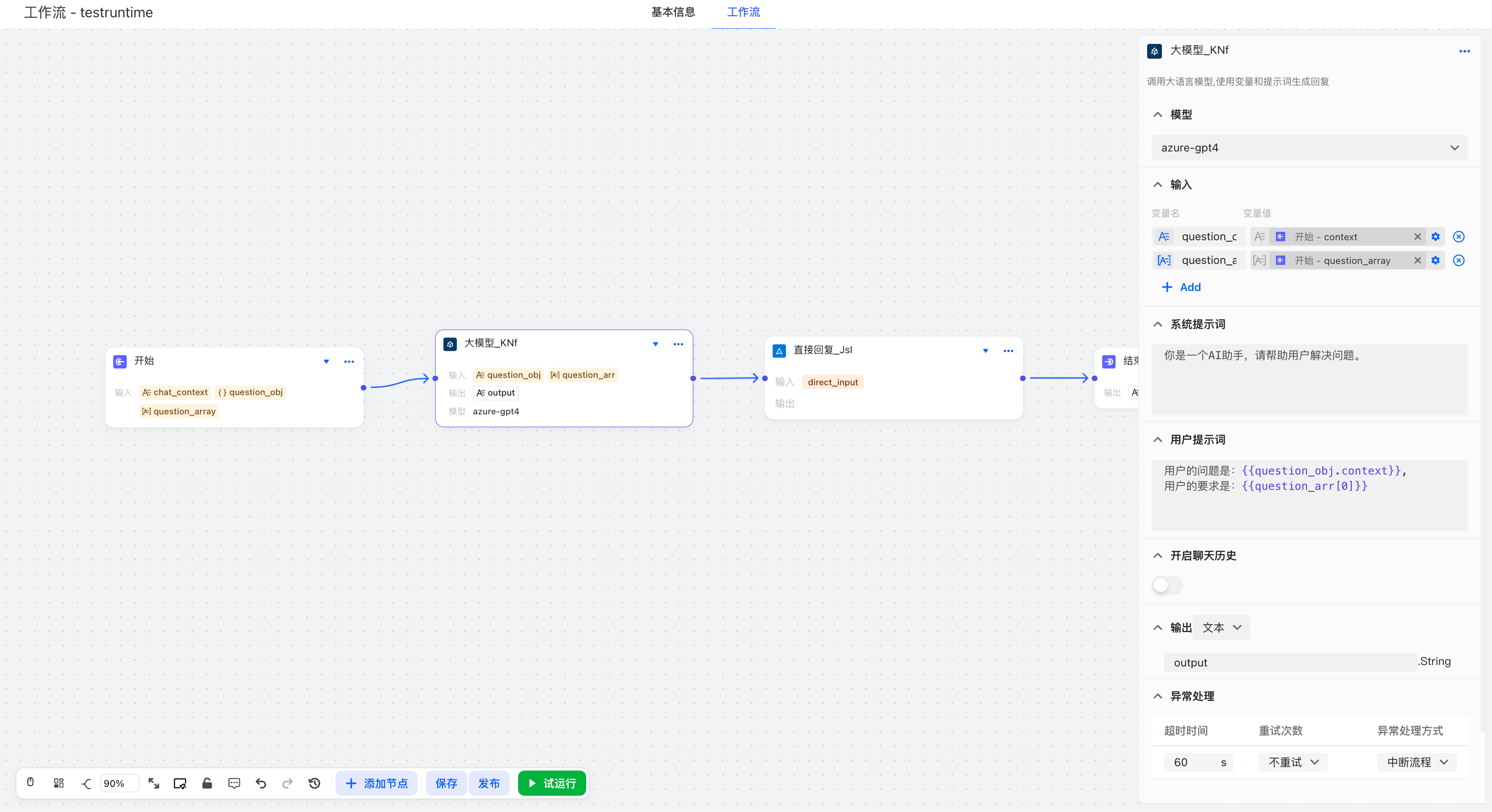Open the 大模型_KNf panel more-options menu
The width and height of the screenshot is (1492, 812).
[x=1464, y=51]
